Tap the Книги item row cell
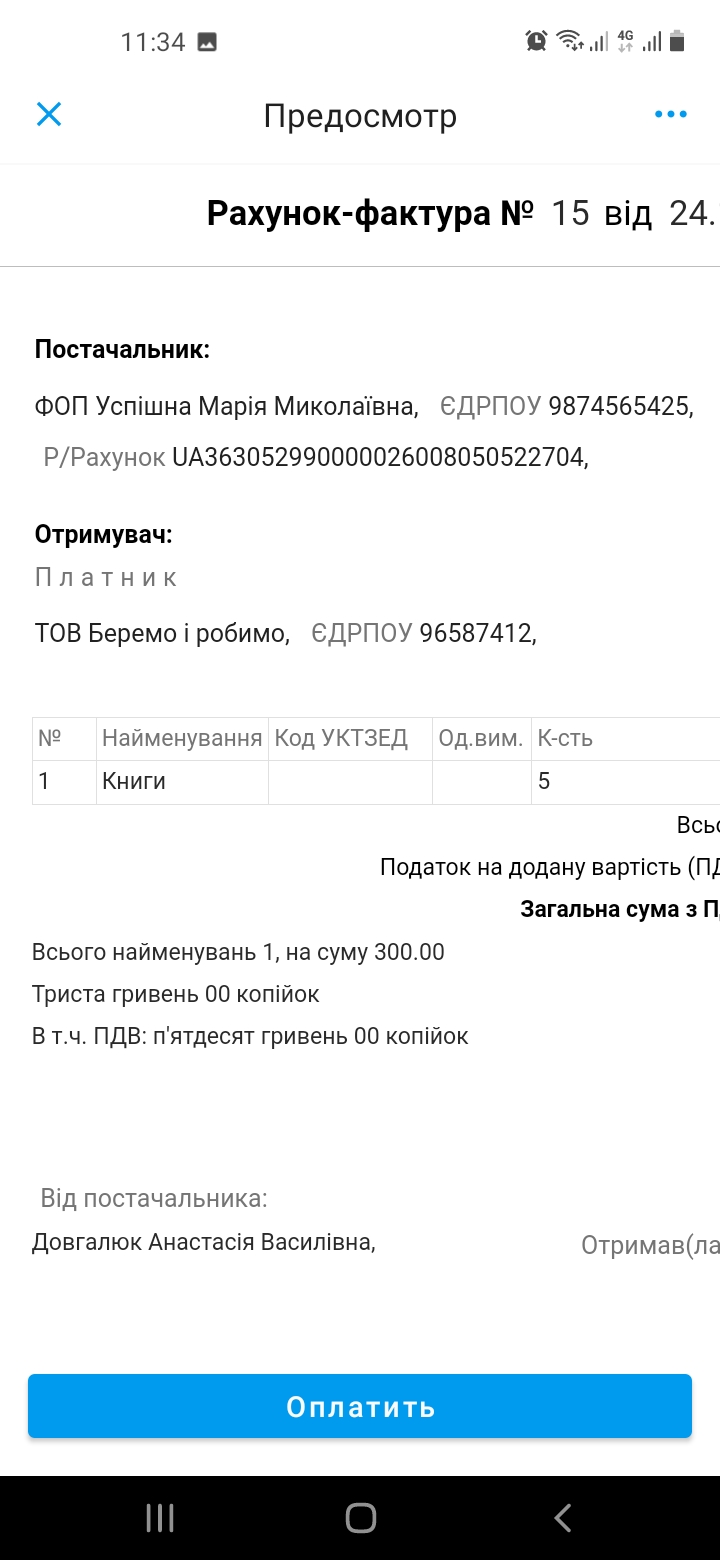This screenshot has width=720, height=1560. pos(182,782)
